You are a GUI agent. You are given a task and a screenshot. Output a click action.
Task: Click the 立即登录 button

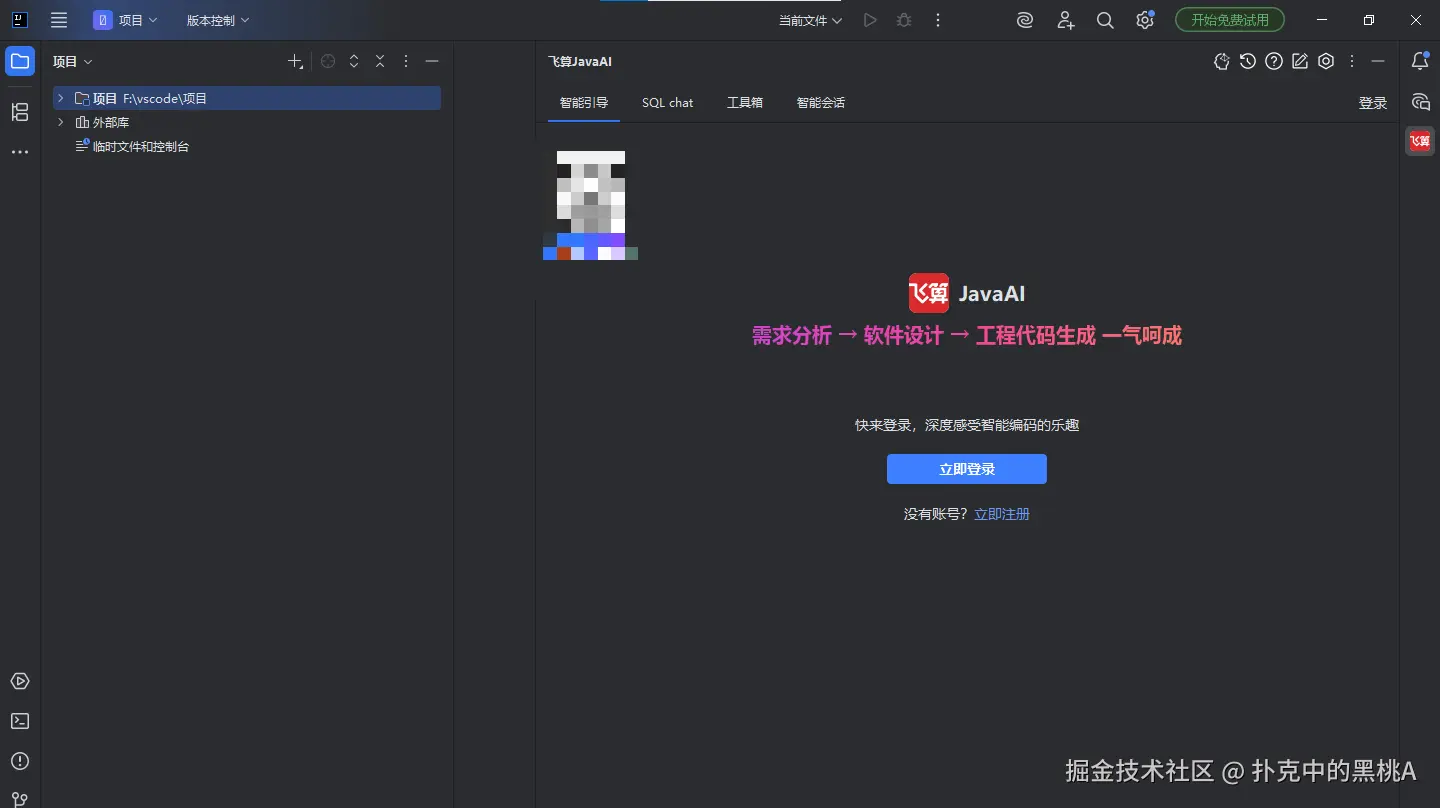967,469
